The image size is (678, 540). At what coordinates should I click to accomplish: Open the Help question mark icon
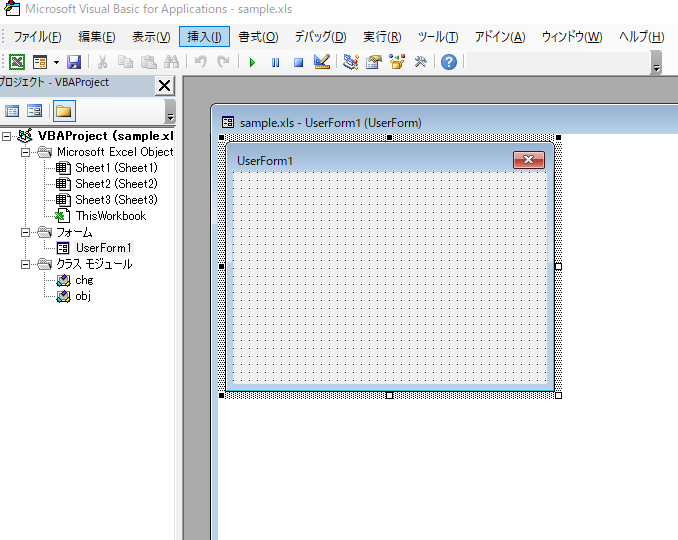click(x=449, y=62)
